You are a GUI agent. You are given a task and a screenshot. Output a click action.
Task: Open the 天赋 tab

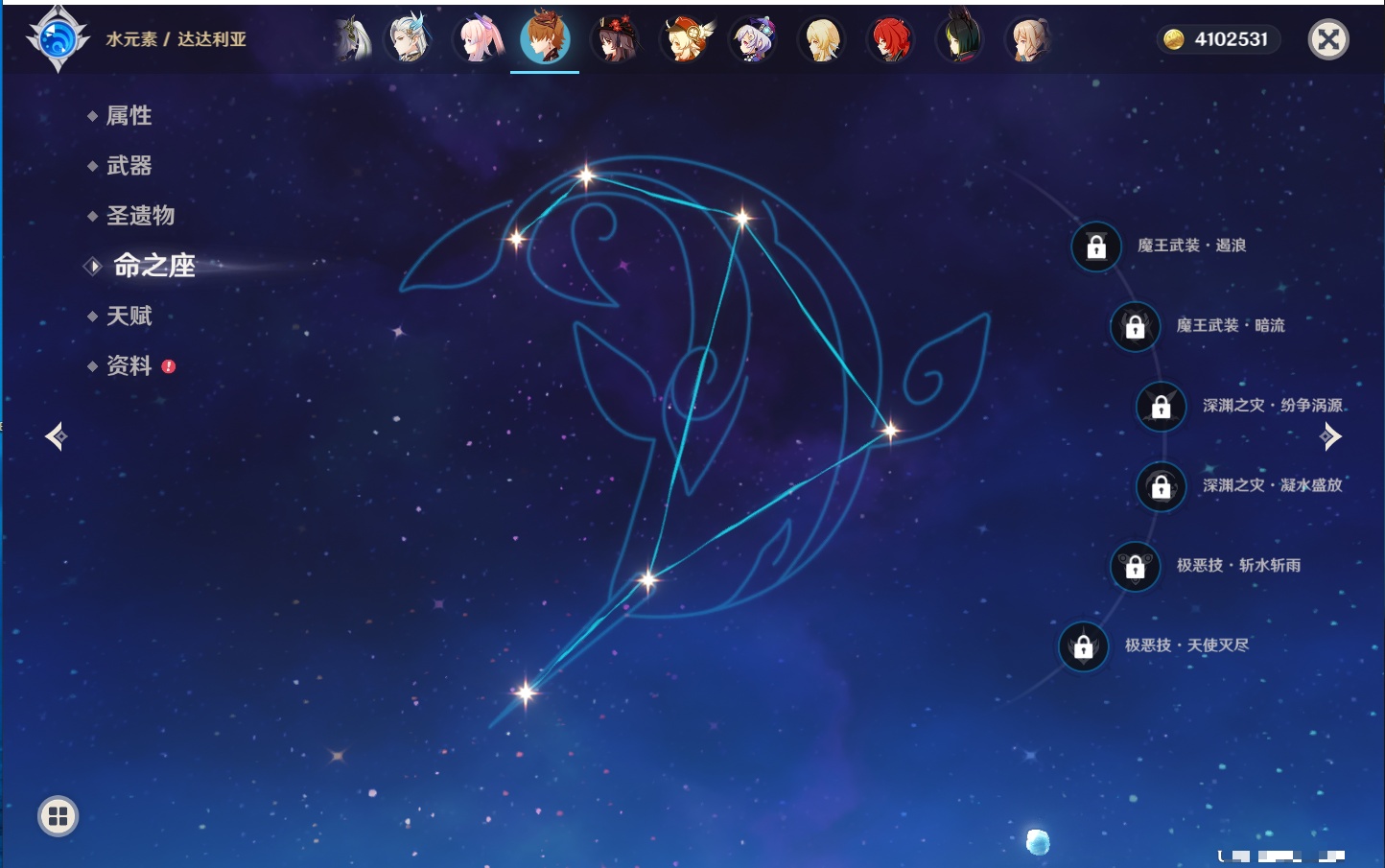(129, 316)
